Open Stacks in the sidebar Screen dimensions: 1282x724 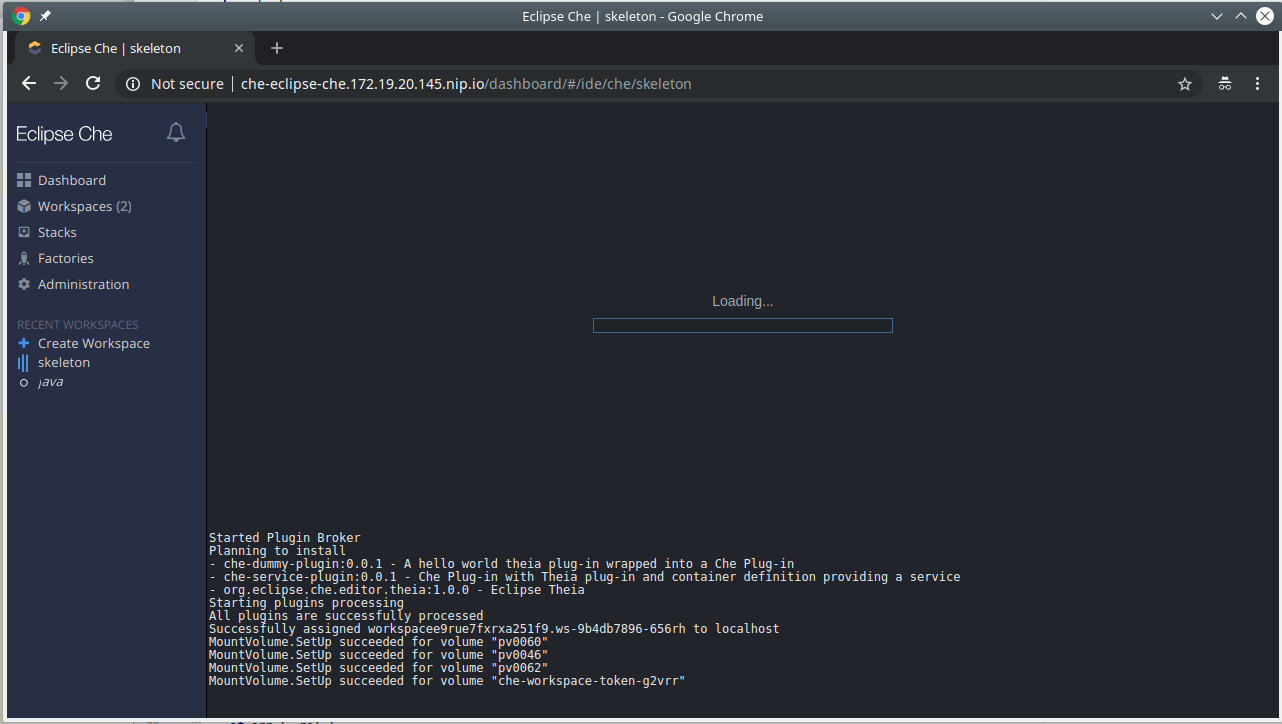57,232
